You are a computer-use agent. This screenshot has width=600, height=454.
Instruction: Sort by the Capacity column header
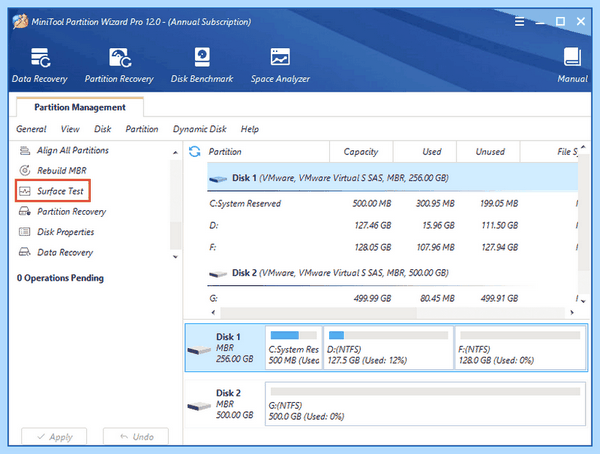[x=361, y=152]
